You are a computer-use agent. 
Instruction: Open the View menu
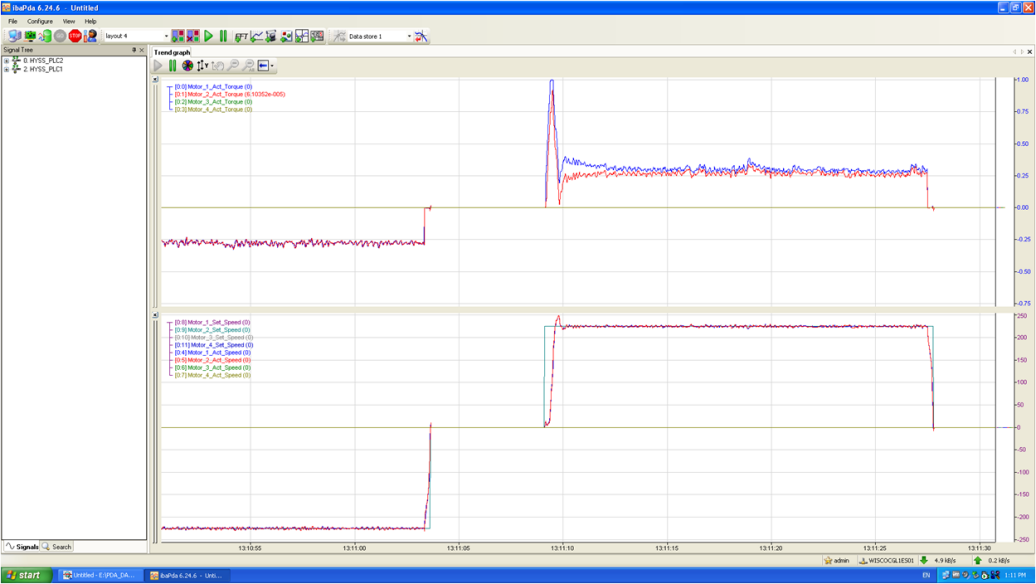69,21
